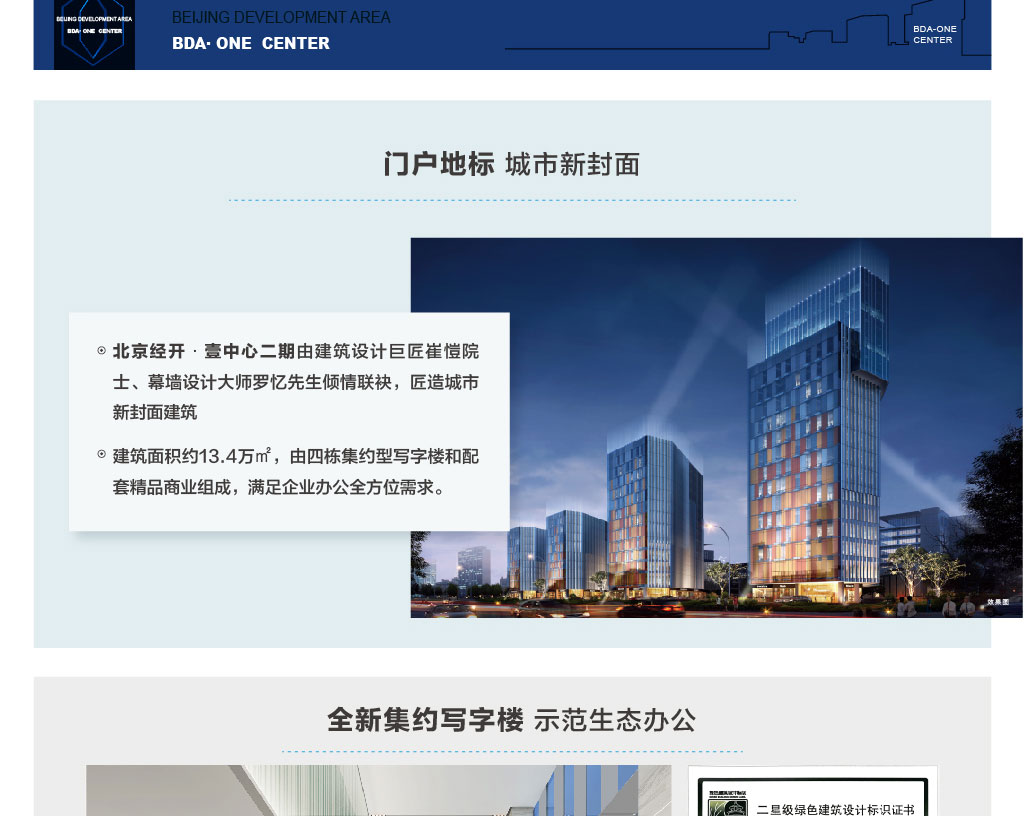Click the heading 门户地标 城市新封面
This screenshot has height=816, width=1025.
pyautogui.click(x=512, y=164)
